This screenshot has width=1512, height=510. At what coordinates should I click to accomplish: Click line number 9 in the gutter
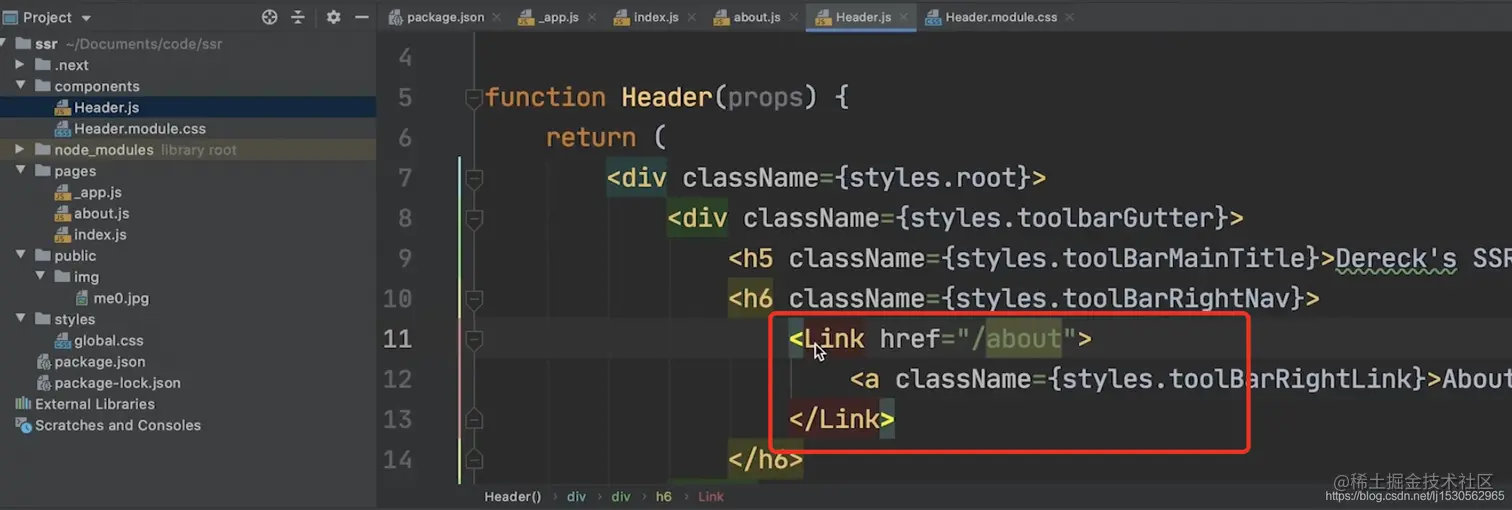[x=405, y=258]
